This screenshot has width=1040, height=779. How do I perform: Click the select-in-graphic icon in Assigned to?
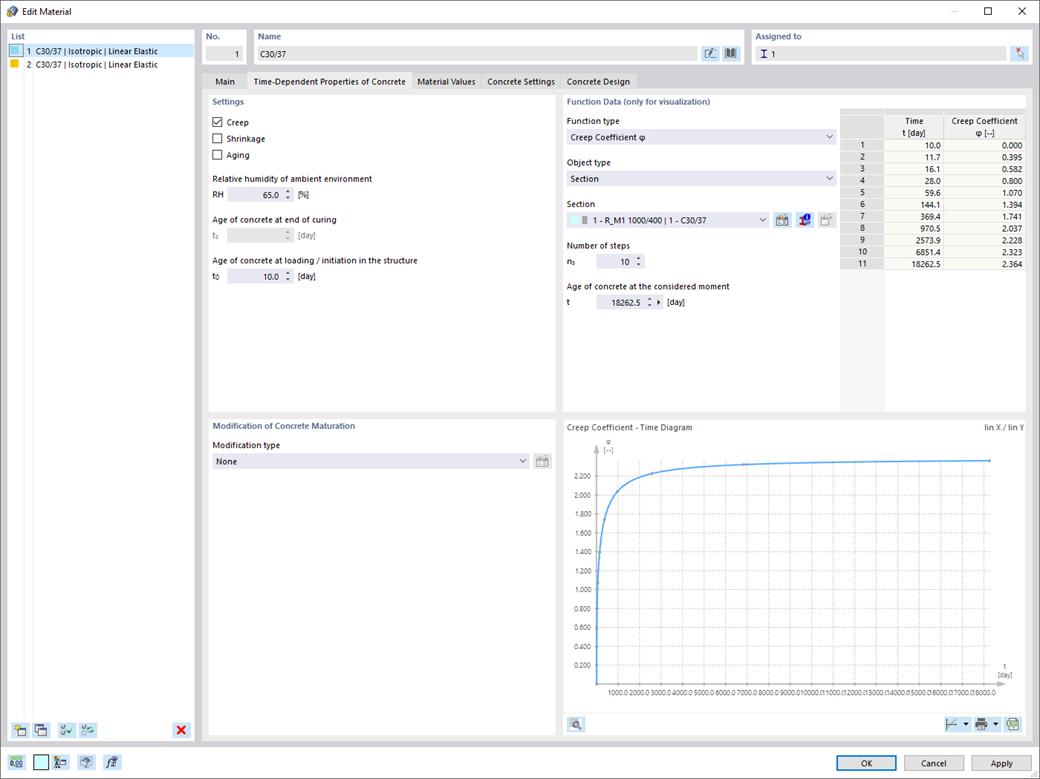(x=1019, y=54)
